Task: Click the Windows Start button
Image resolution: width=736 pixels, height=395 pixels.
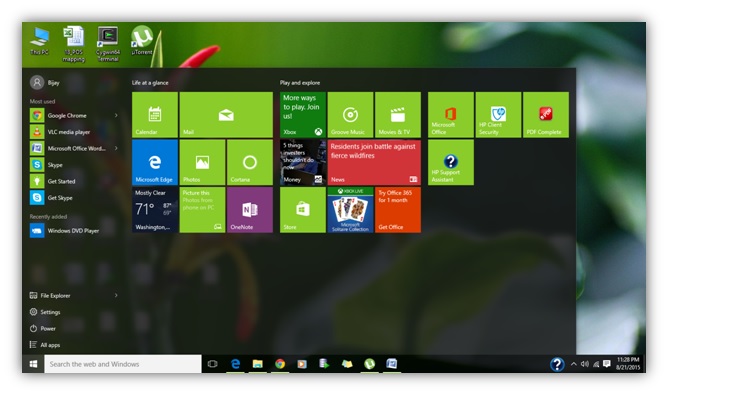Action: tap(33, 364)
